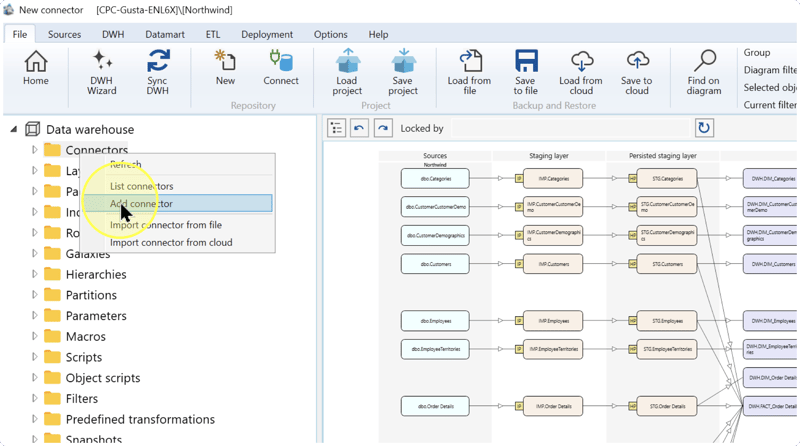Image resolution: width=800 pixels, height=446 pixels.
Task: Collapse the Data warehouse root node
Action: click(14, 130)
